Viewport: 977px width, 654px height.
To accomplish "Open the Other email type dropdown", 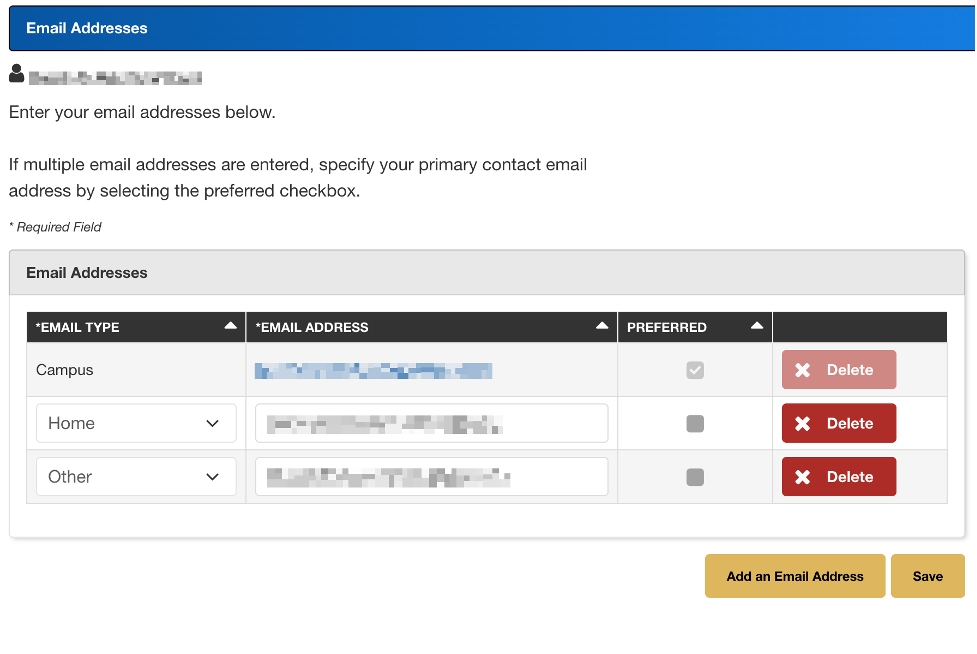I will coord(135,476).
